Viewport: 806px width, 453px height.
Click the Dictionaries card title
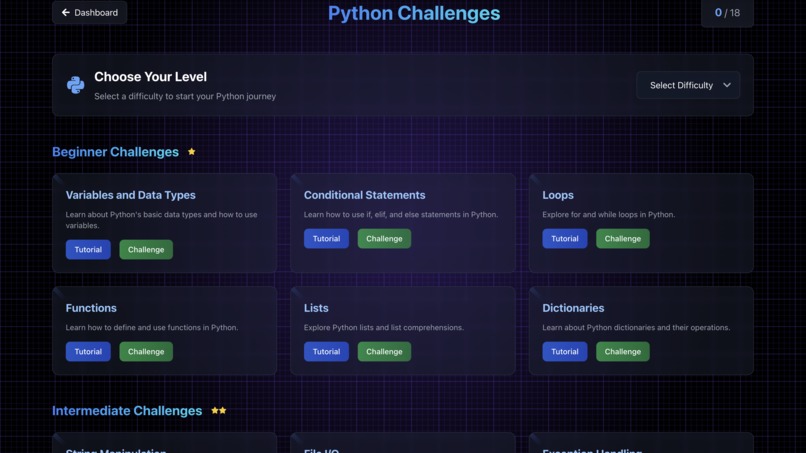573,307
